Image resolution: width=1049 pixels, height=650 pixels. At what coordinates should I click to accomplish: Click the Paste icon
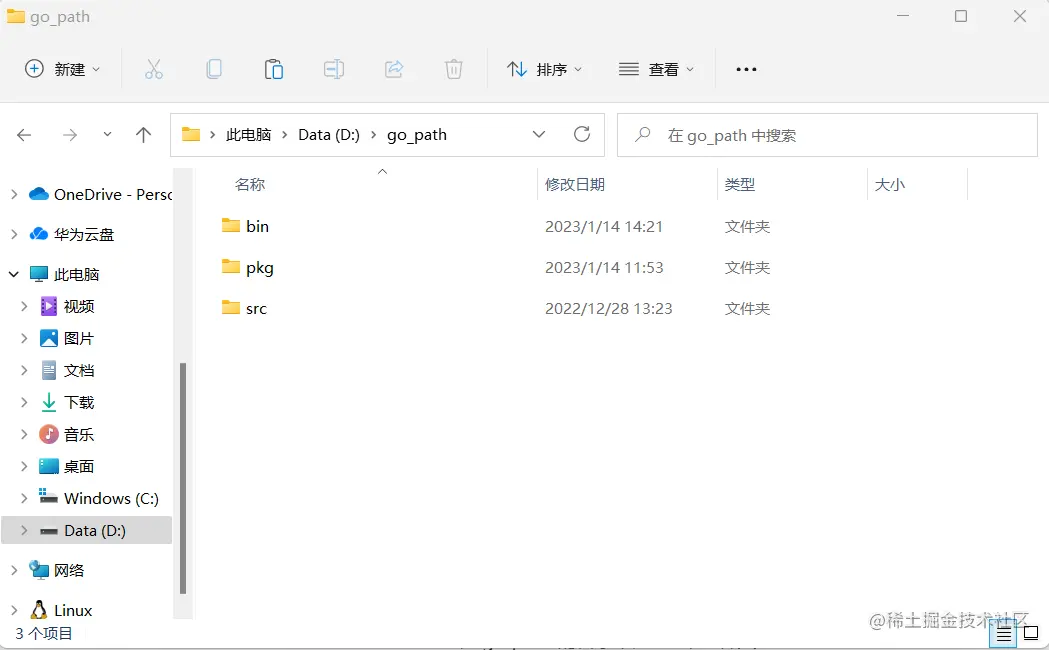[x=274, y=68]
